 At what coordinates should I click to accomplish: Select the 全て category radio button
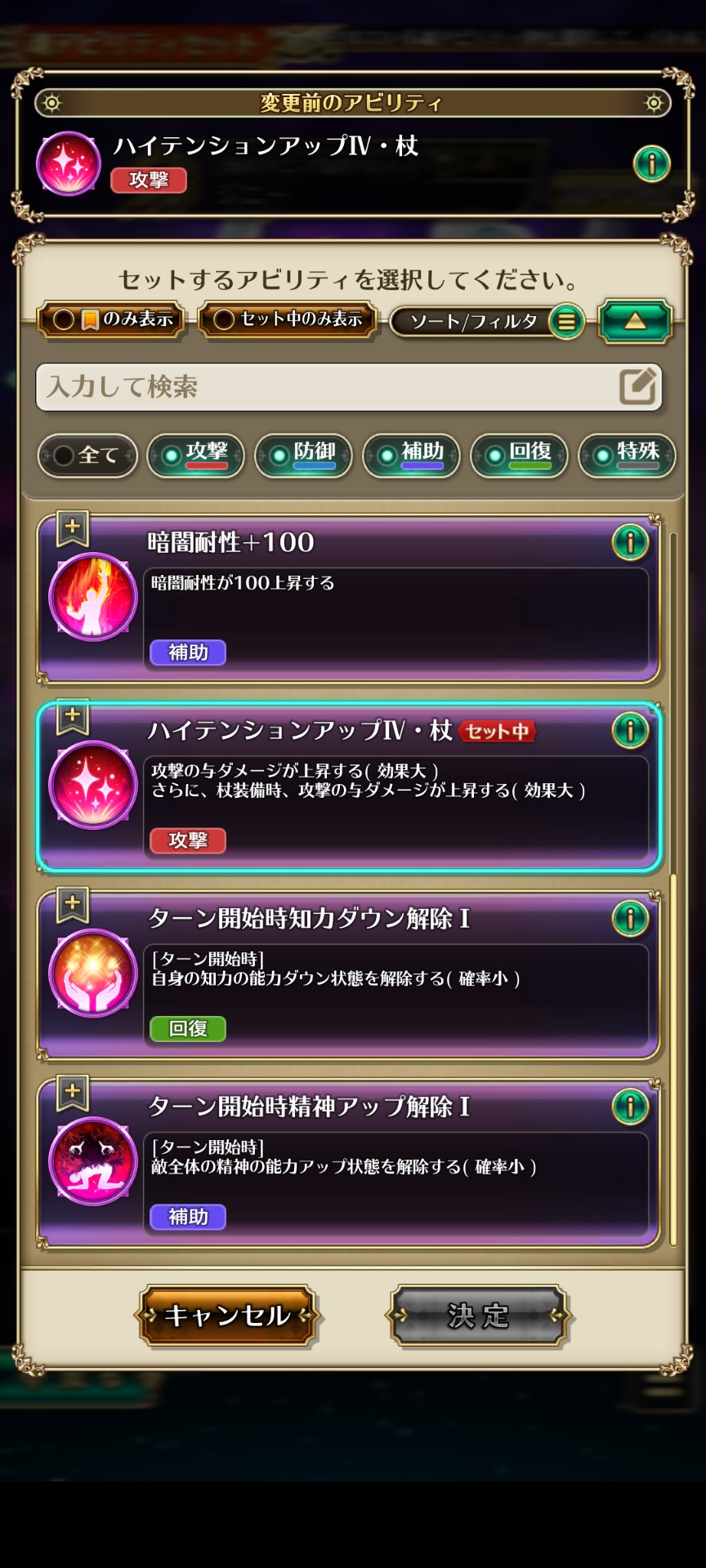click(87, 455)
